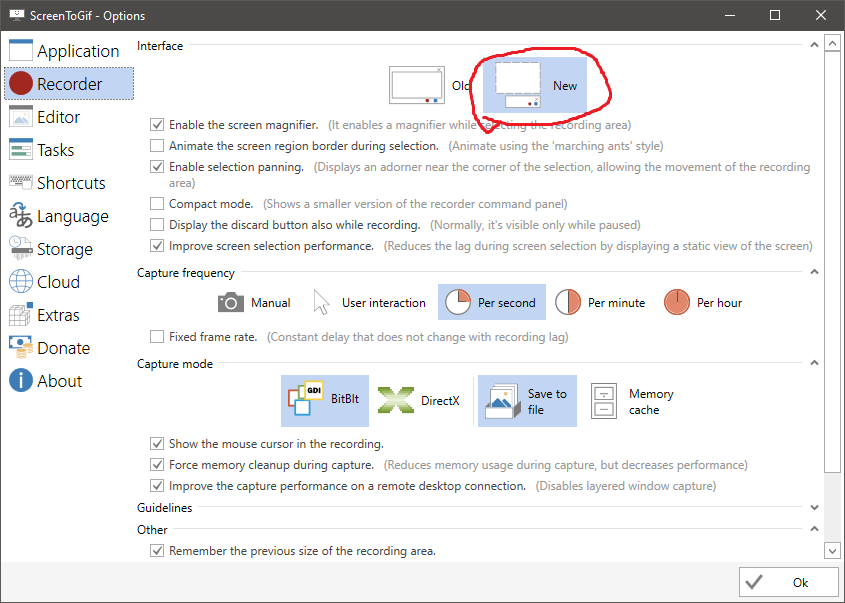Image resolution: width=845 pixels, height=603 pixels.
Task: Switch to the Editor tab label
Action: pos(58,117)
